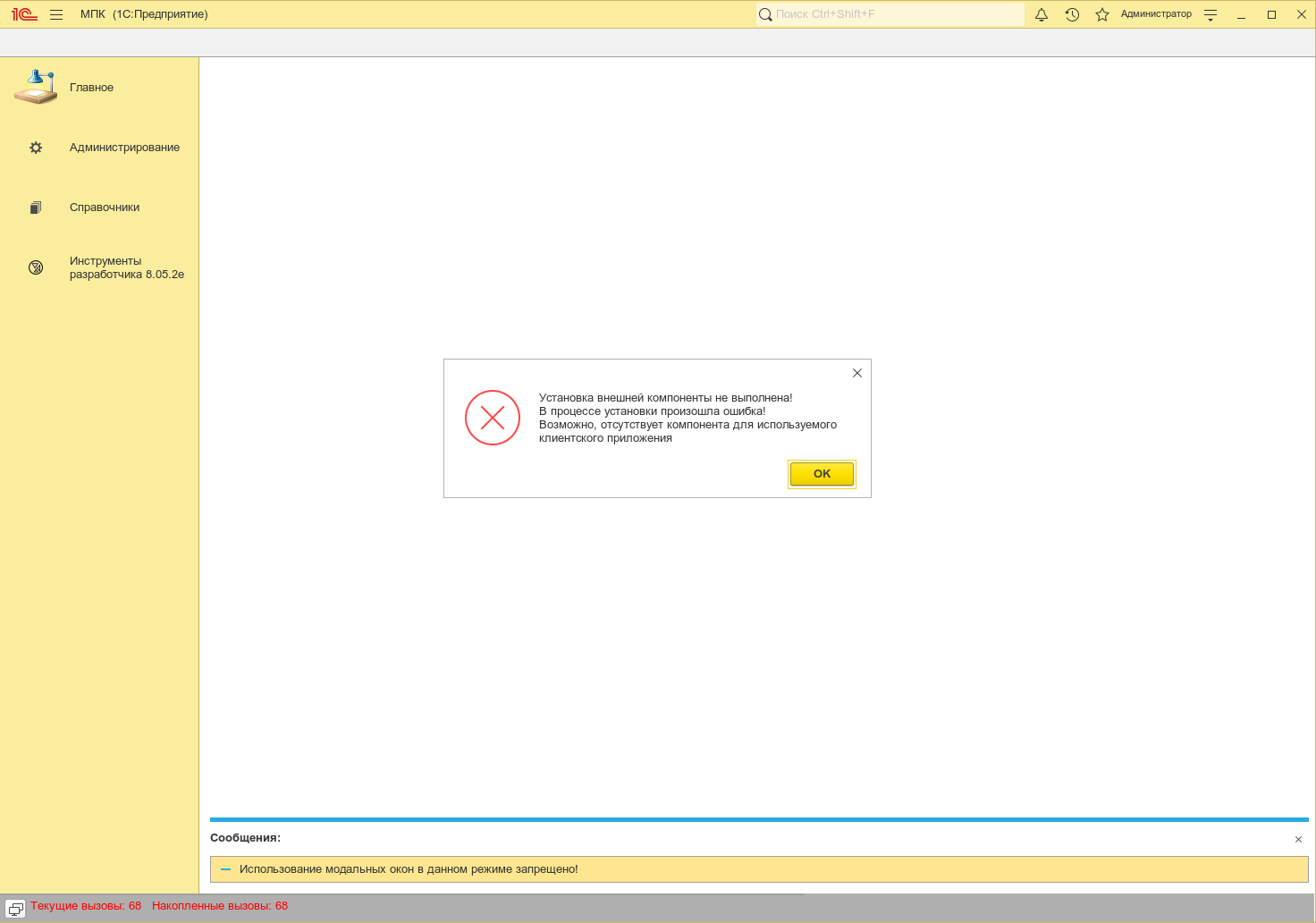Viewport: 1316px width, 923px height.
Task: Open Инструменты разработчика 8.05.2e section
Action: [x=126, y=267]
